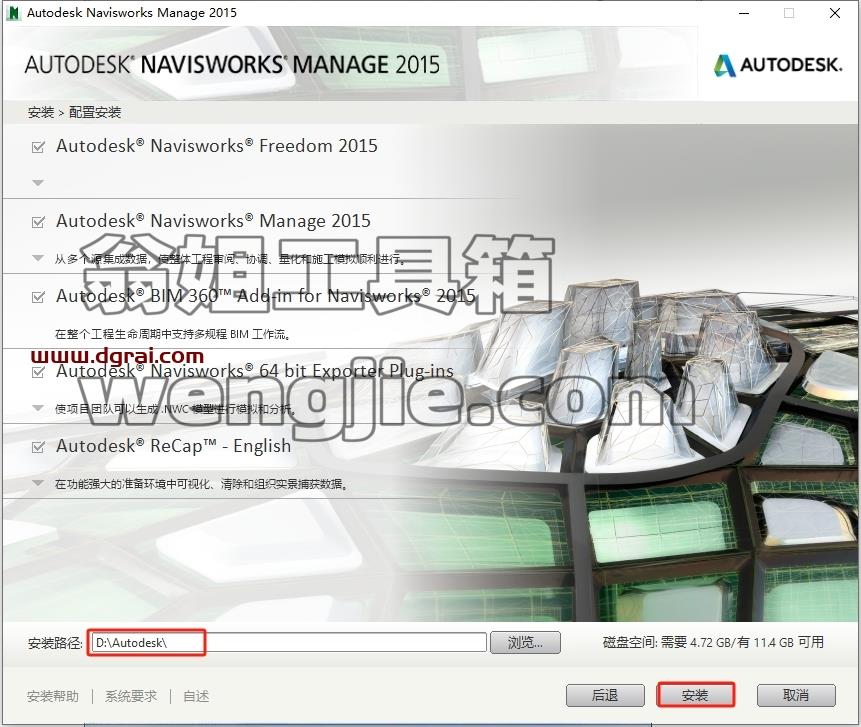The height and width of the screenshot is (727, 861).
Task: Uncheck Autodesk Navisworks Manage 2015 checkbox
Action: pos(38,222)
